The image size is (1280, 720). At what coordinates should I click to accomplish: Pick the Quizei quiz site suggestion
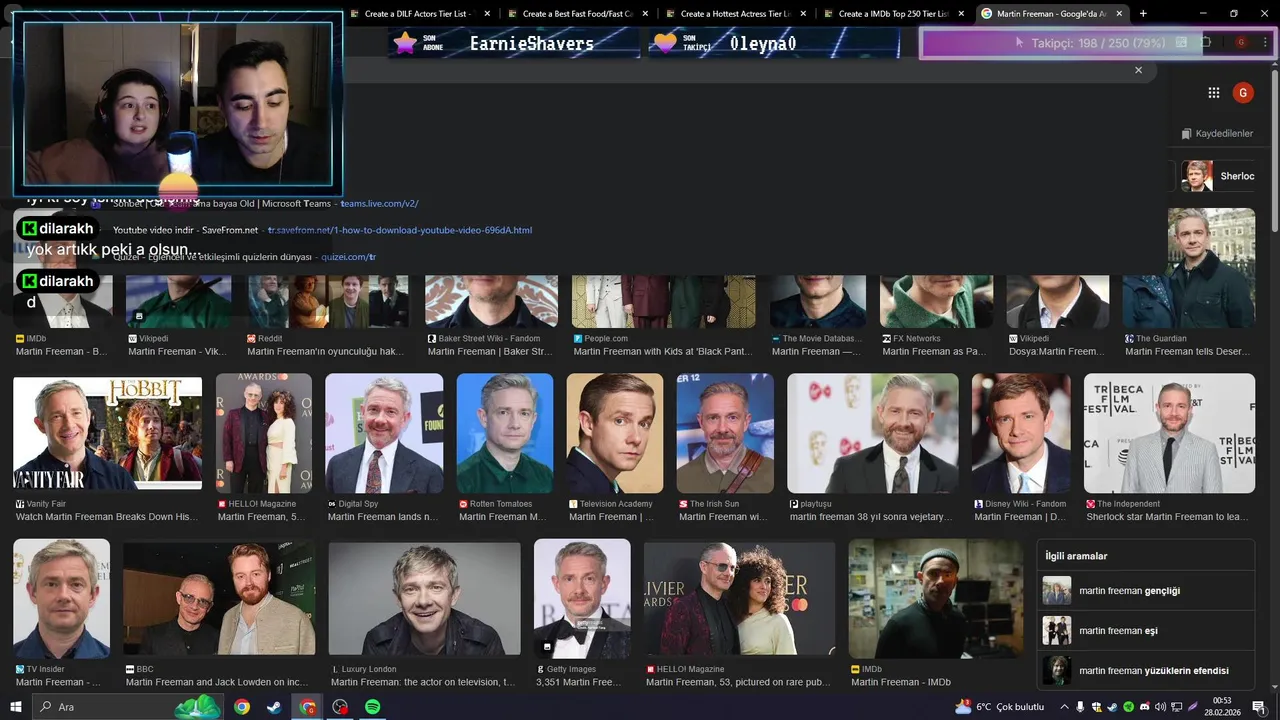click(245, 257)
